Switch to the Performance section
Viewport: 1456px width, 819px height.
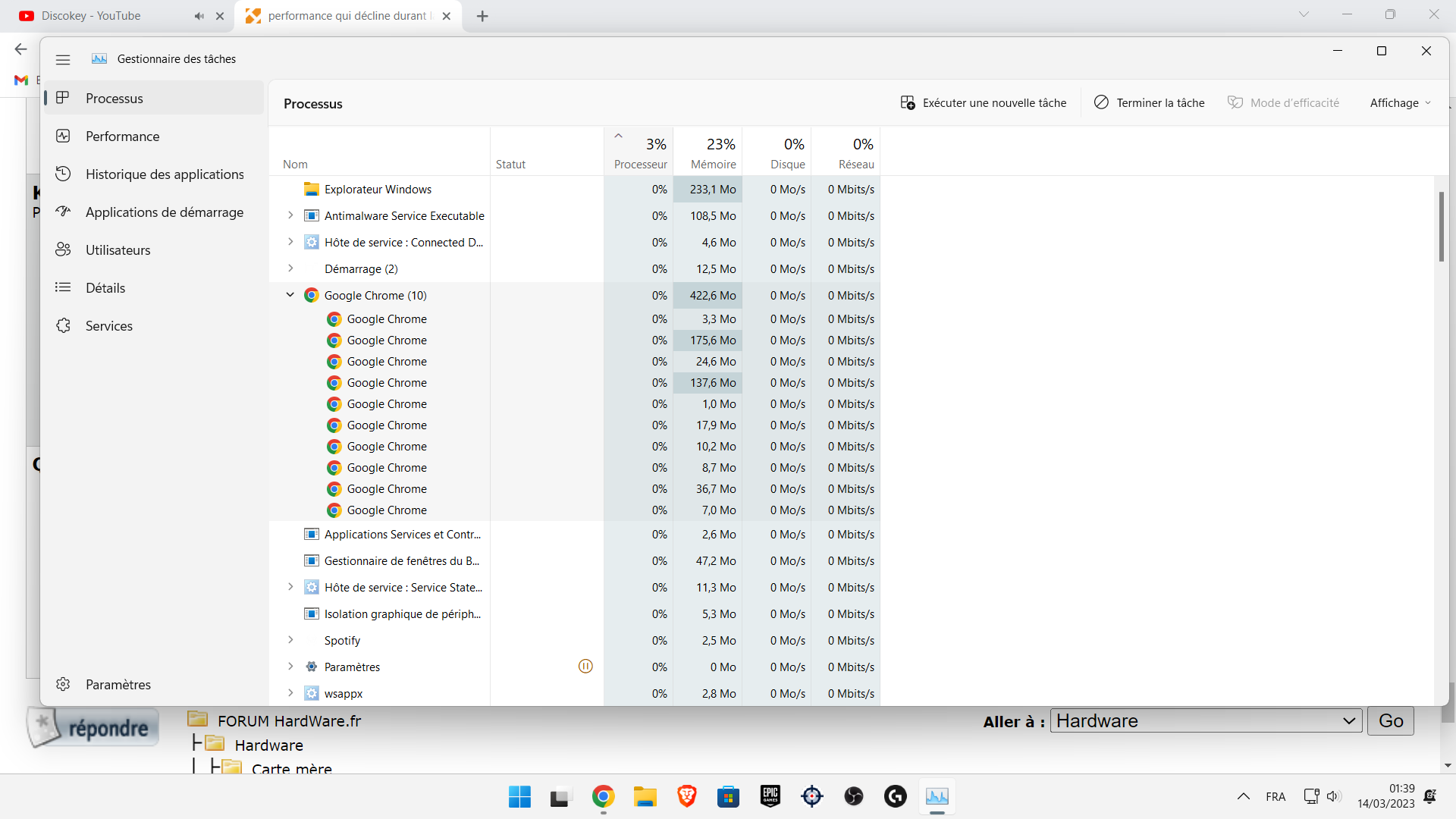[x=154, y=136]
